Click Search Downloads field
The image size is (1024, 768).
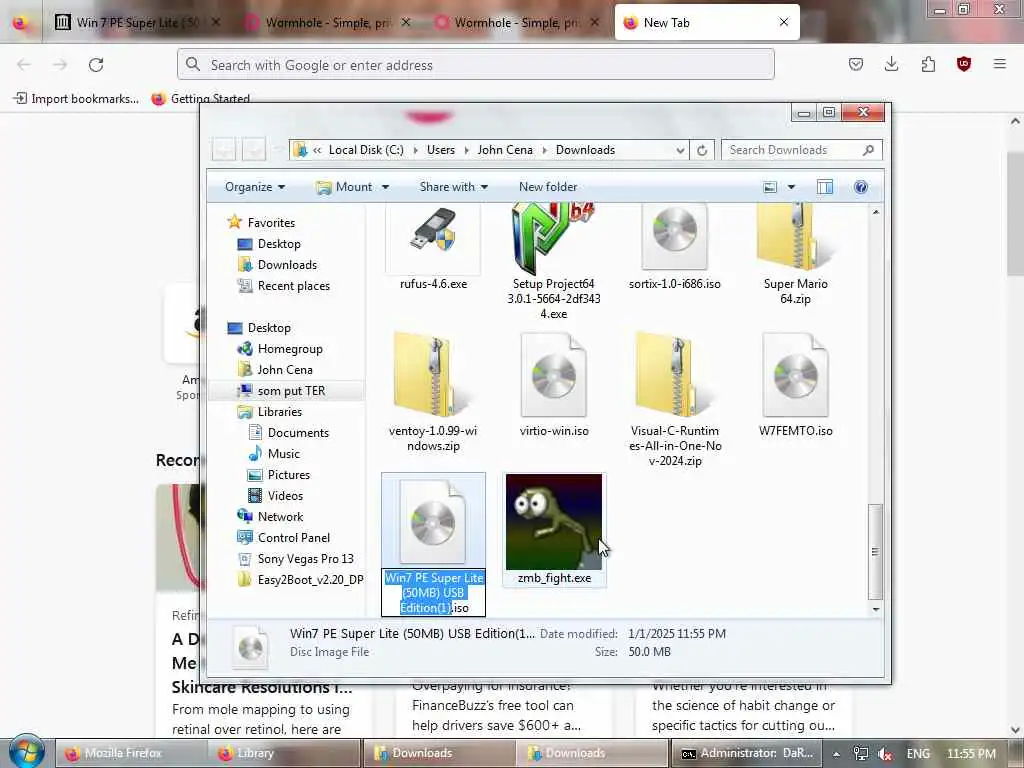coord(801,150)
